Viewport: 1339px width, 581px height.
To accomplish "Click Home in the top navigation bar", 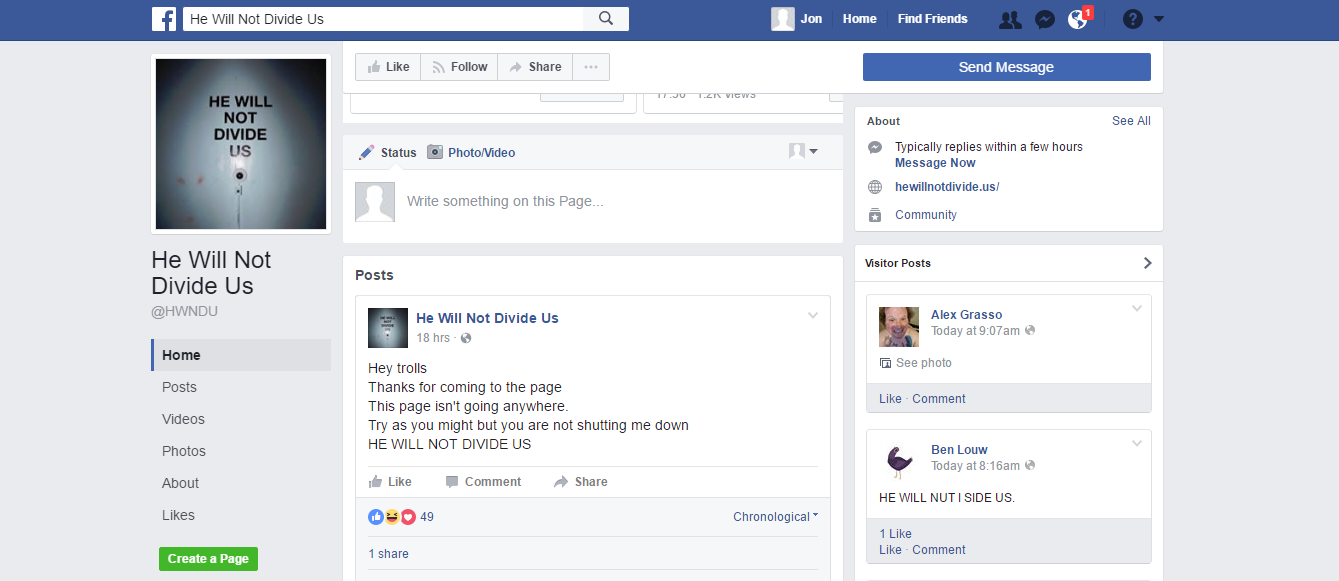I will [859, 19].
